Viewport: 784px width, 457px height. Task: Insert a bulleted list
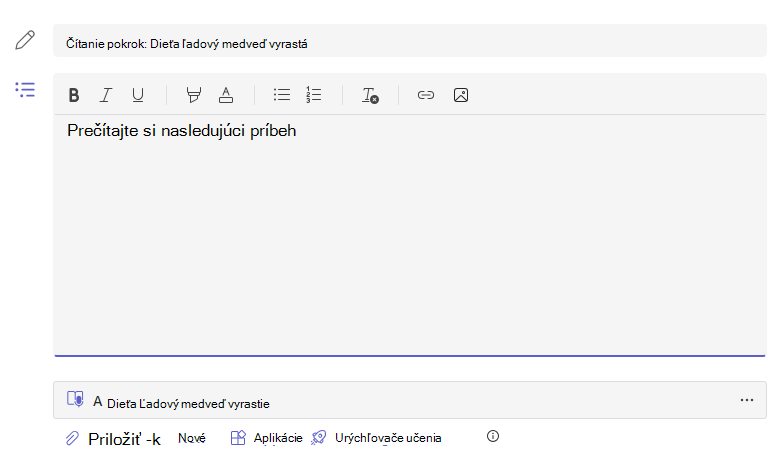(x=282, y=94)
